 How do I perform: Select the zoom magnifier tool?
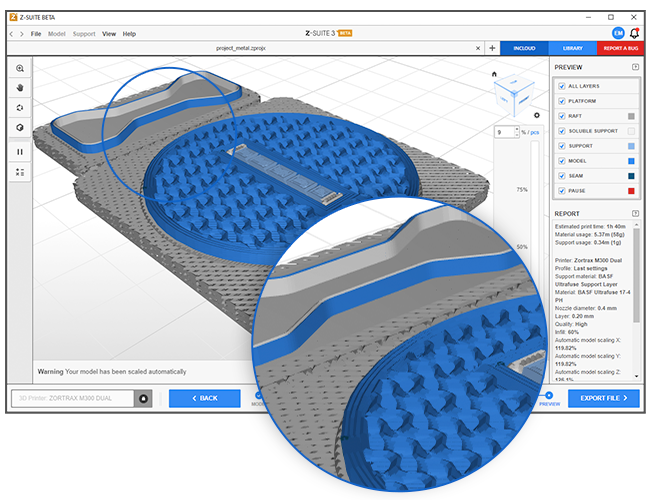click(x=19, y=68)
